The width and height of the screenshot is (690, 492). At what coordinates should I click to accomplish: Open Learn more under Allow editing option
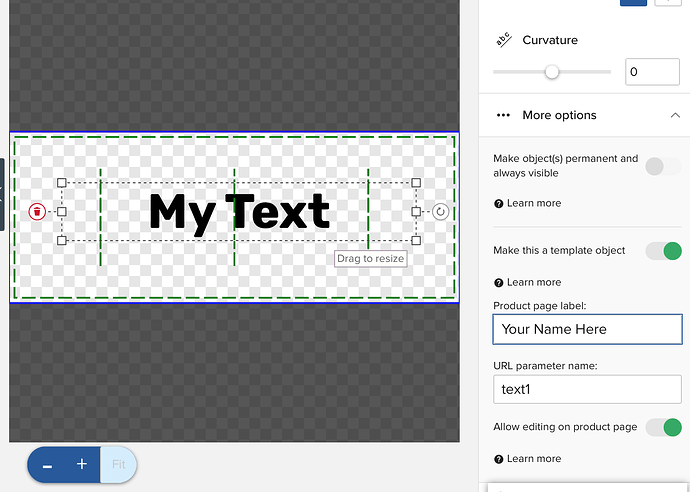point(534,459)
